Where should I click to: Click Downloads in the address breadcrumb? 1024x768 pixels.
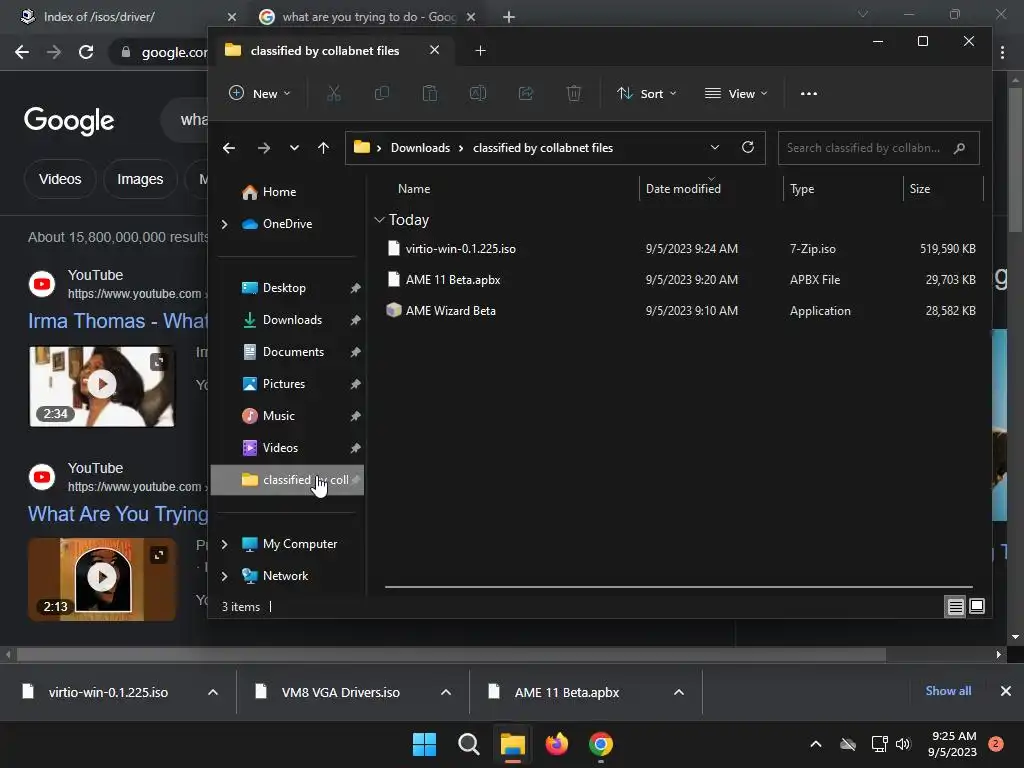pos(420,148)
